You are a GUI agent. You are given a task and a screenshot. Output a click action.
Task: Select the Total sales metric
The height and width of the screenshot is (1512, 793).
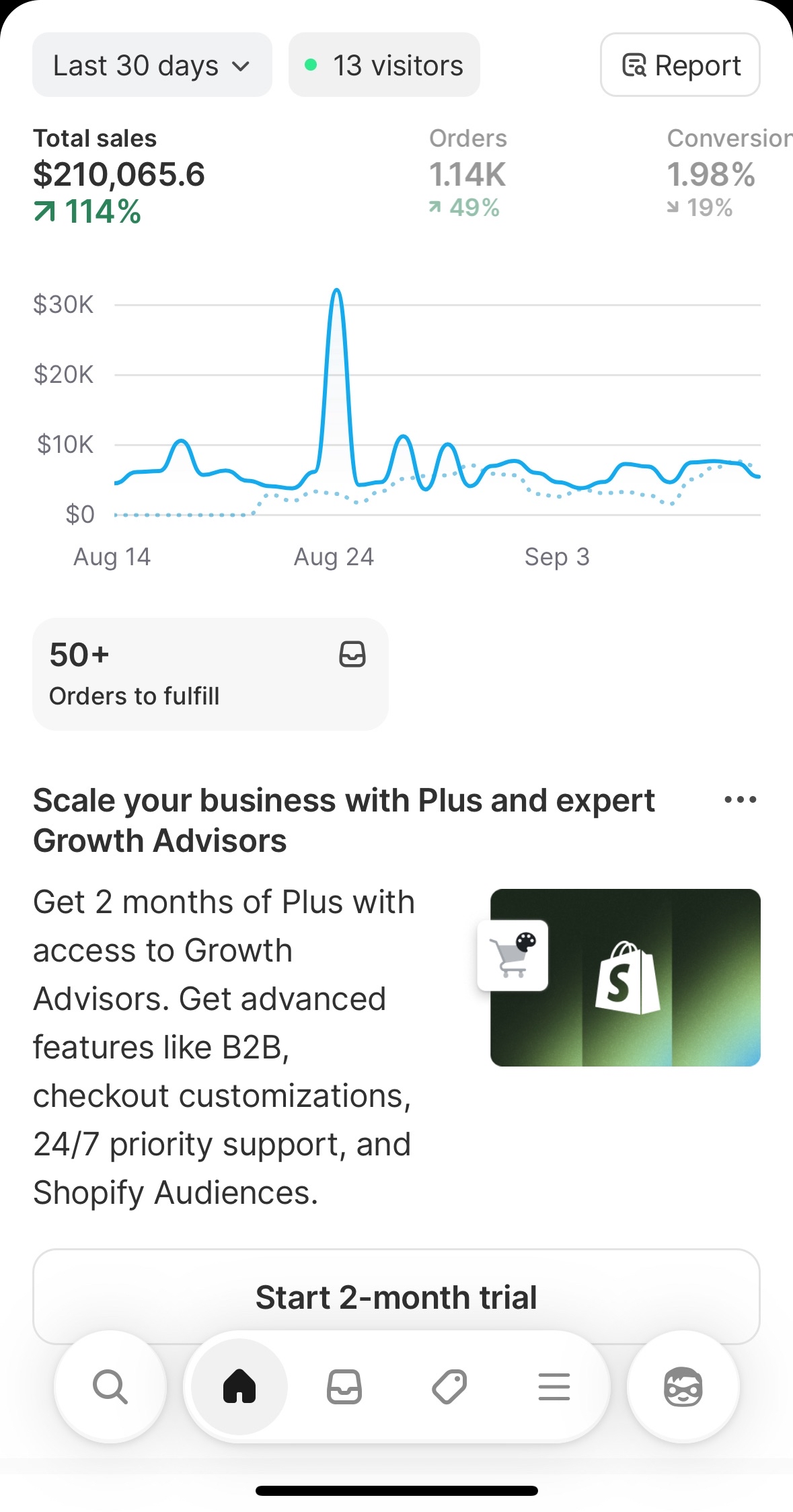[119, 175]
